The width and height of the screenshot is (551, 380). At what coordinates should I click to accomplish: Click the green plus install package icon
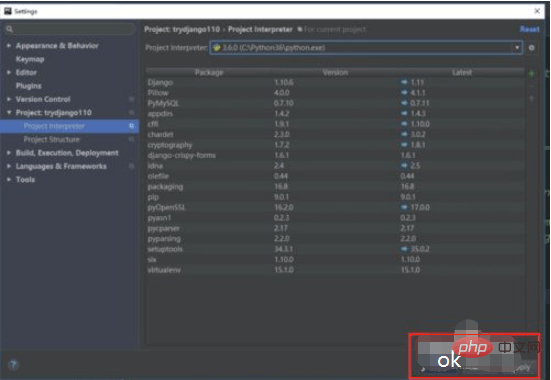pyautogui.click(x=532, y=73)
